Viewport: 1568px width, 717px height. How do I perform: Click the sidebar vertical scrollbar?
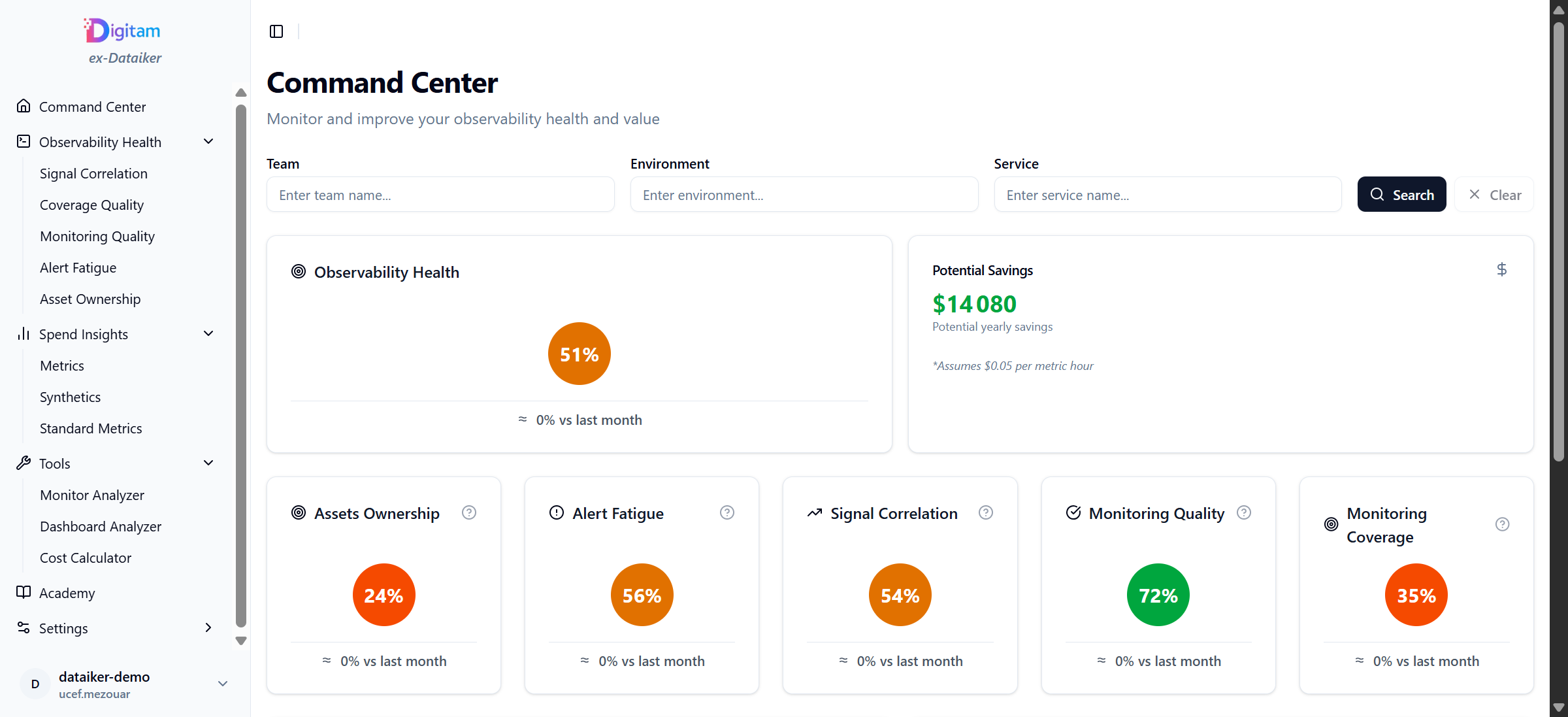point(241,366)
